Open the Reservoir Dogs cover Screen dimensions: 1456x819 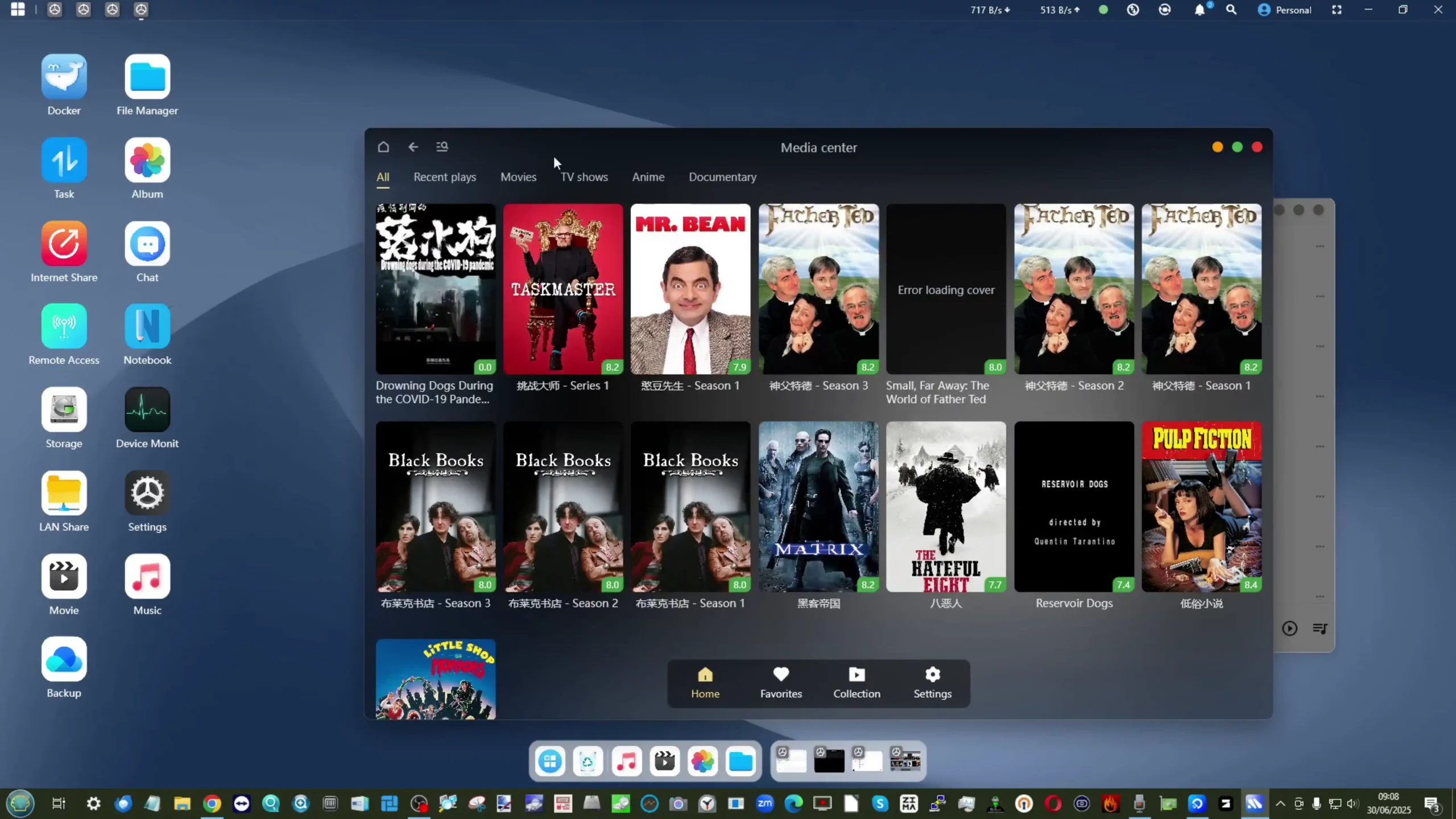1074,506
